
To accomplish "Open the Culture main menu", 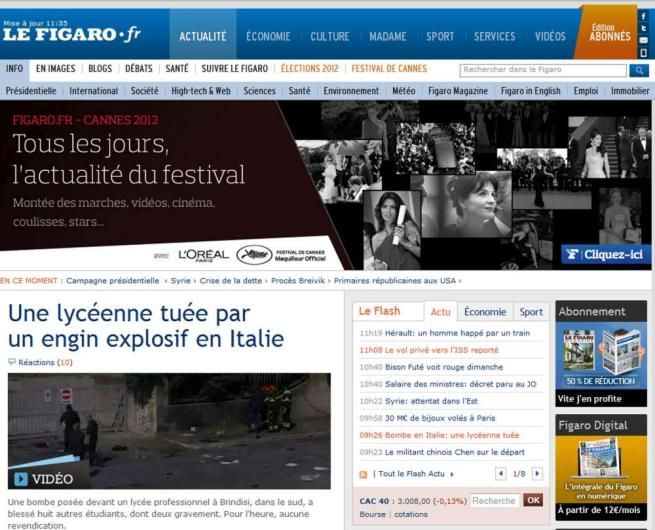I will point(330,36).
